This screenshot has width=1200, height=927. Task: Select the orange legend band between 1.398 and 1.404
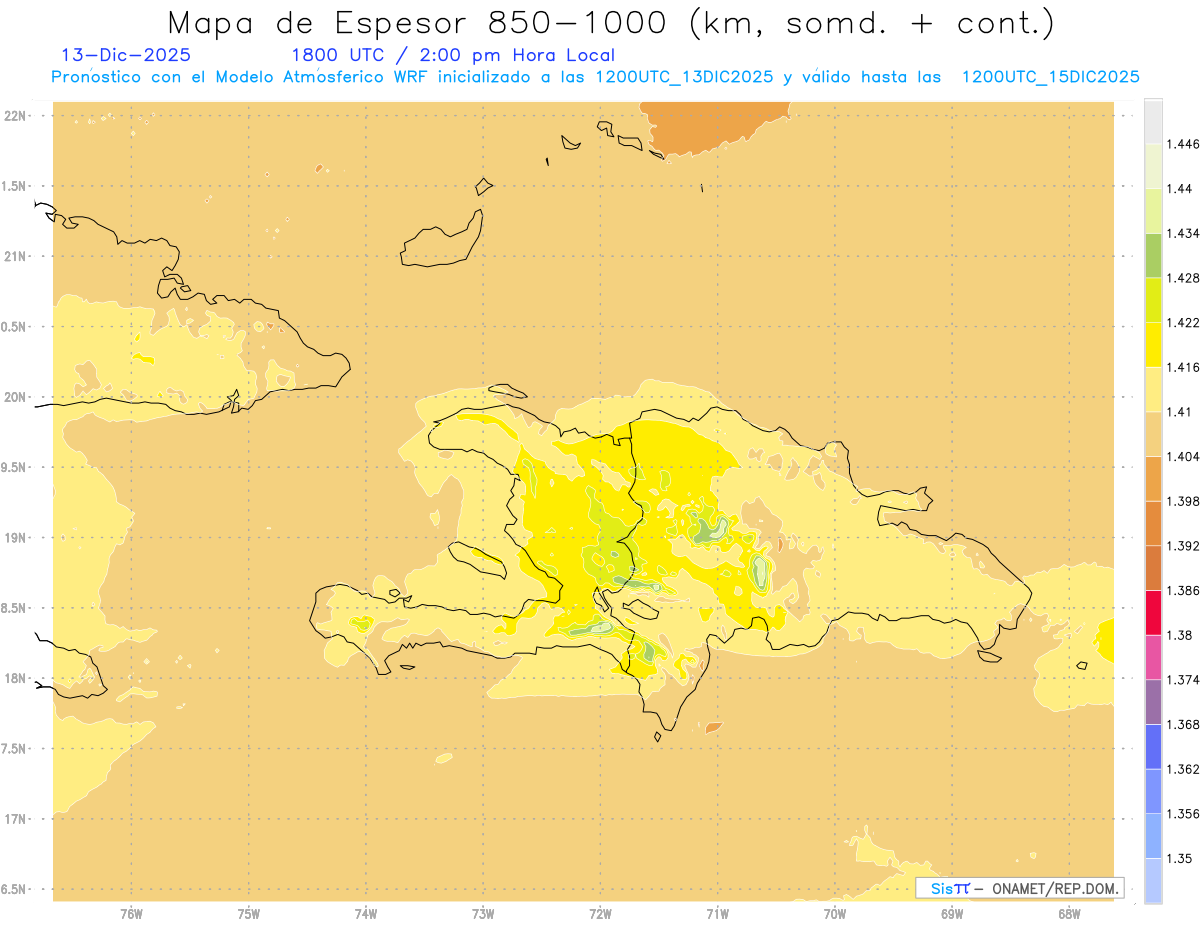[x=1154, y=478]
